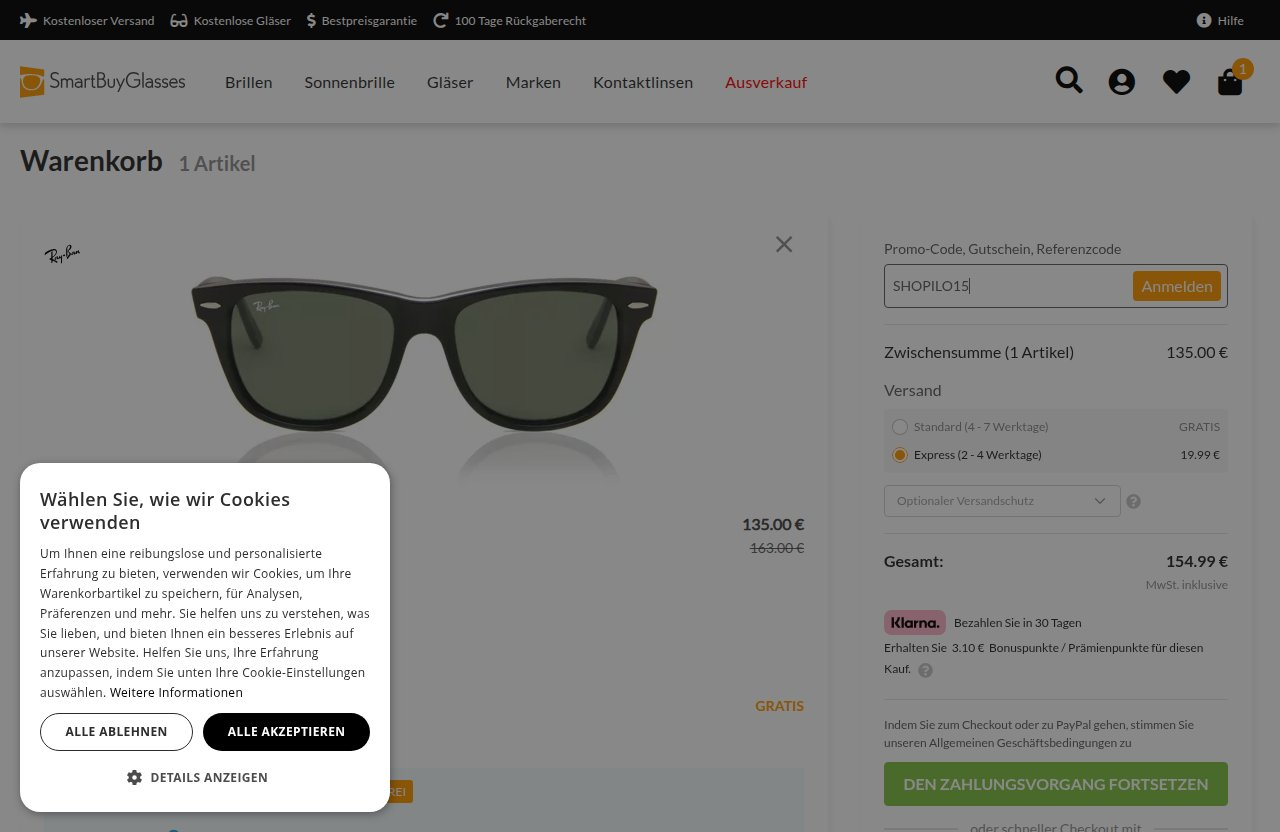Click the 100 Tage Rückgaberecht arrow icon

[441, 20]
